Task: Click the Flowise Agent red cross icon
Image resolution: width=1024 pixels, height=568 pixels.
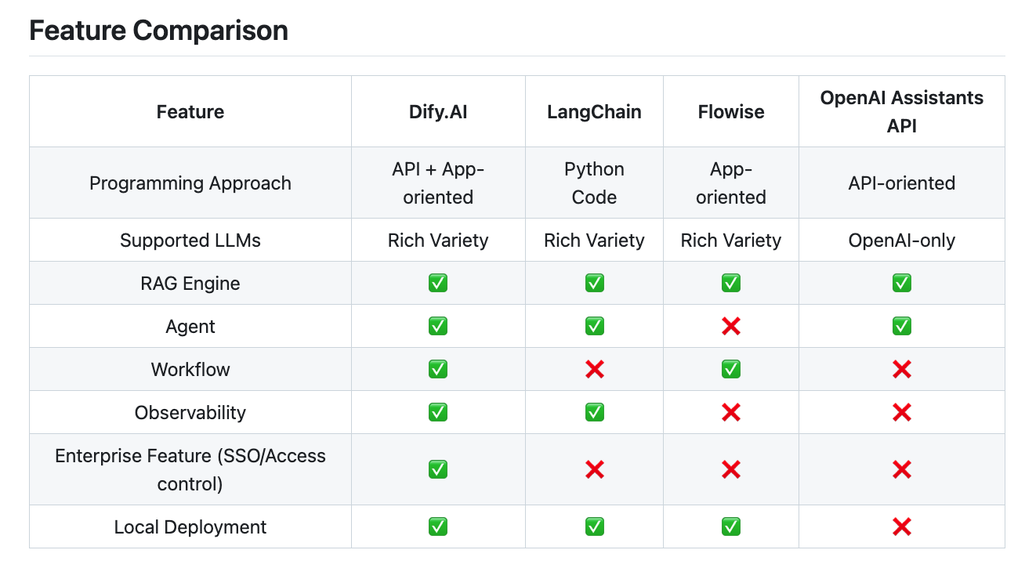Action: click(731, 326)
